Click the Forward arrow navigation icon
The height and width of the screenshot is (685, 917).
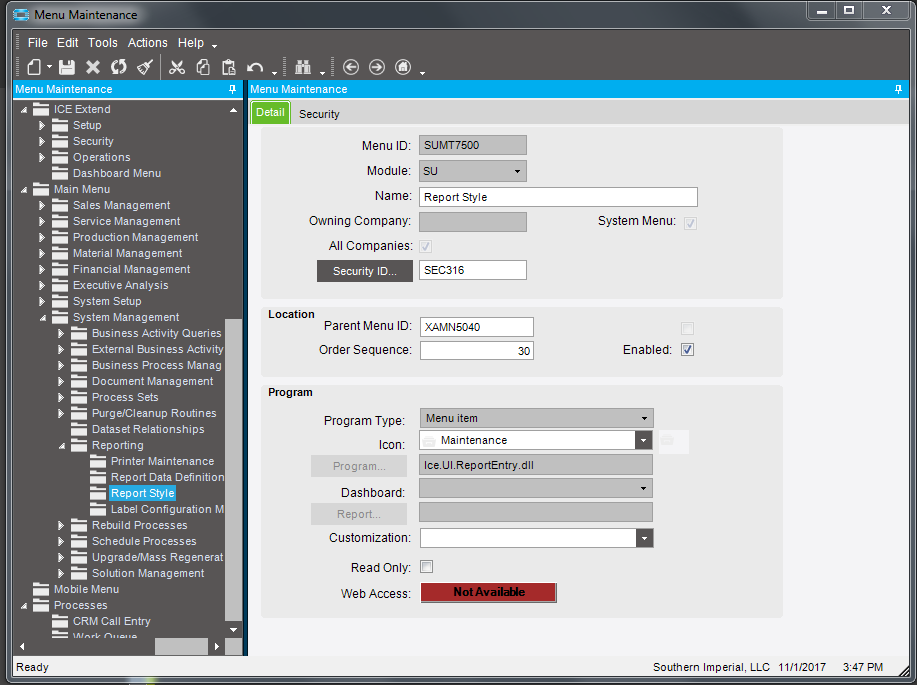377,67
